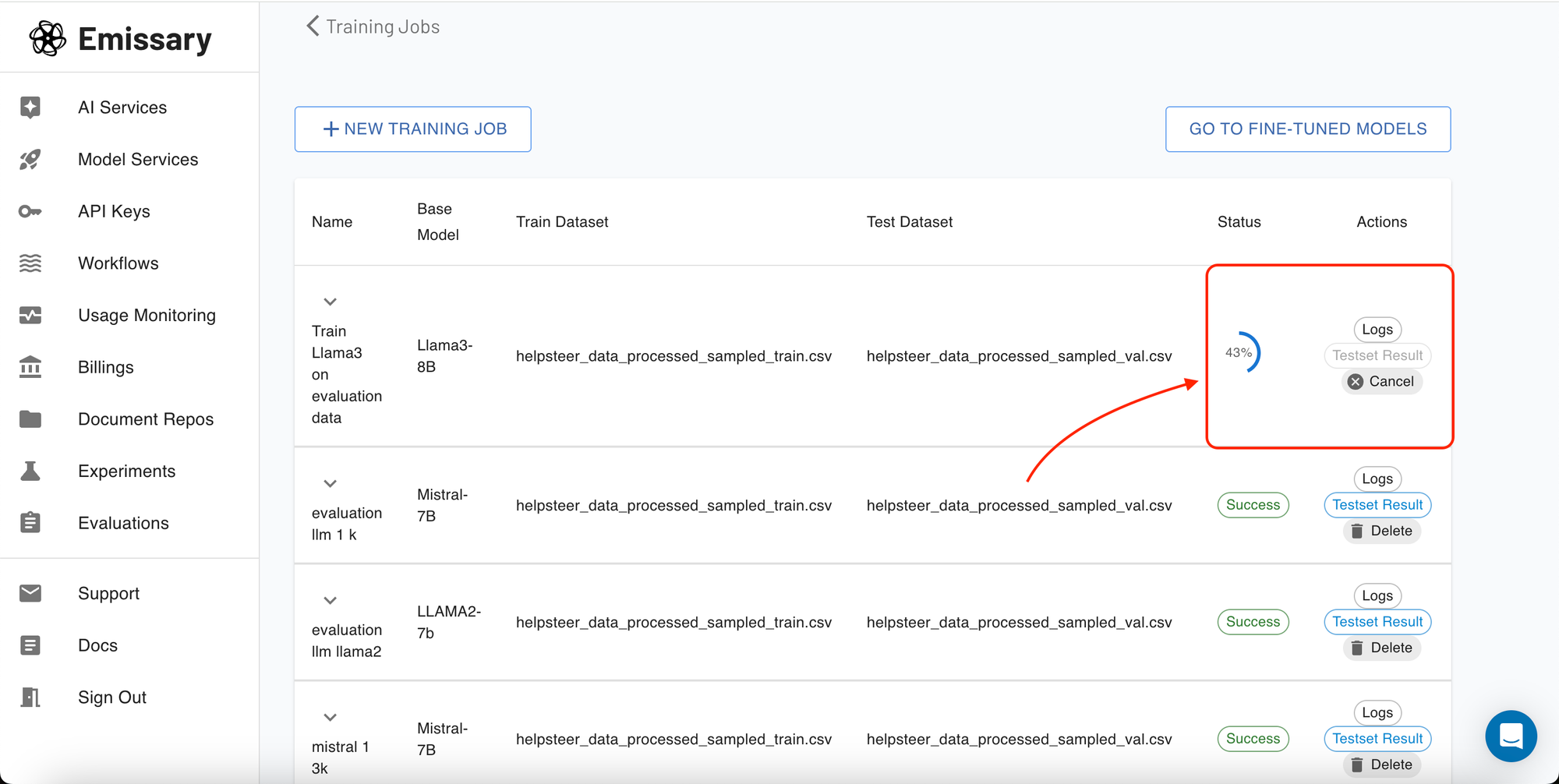Screen dimensions: 1559x784
Task: Click the Emissary brand title
Action: coord(145,39)
